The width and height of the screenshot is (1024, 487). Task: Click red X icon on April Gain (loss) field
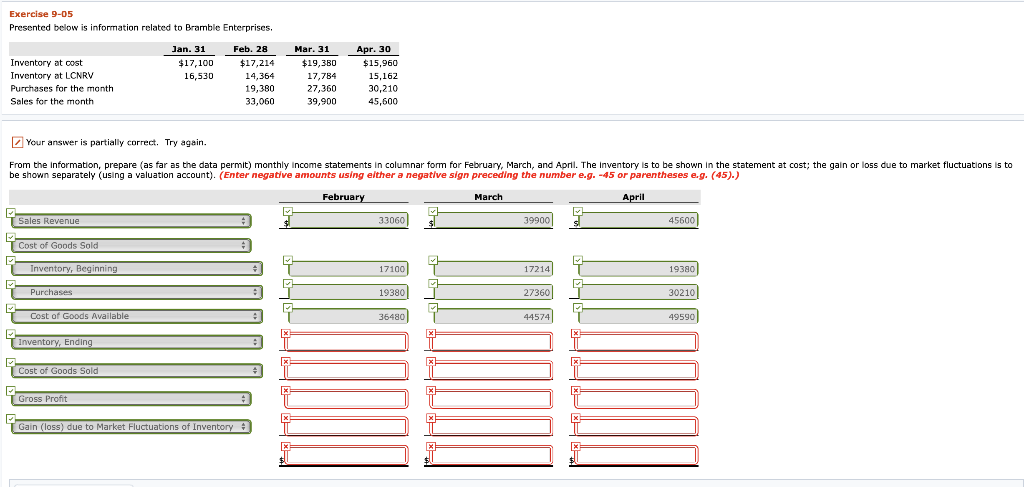coord(575,418)
